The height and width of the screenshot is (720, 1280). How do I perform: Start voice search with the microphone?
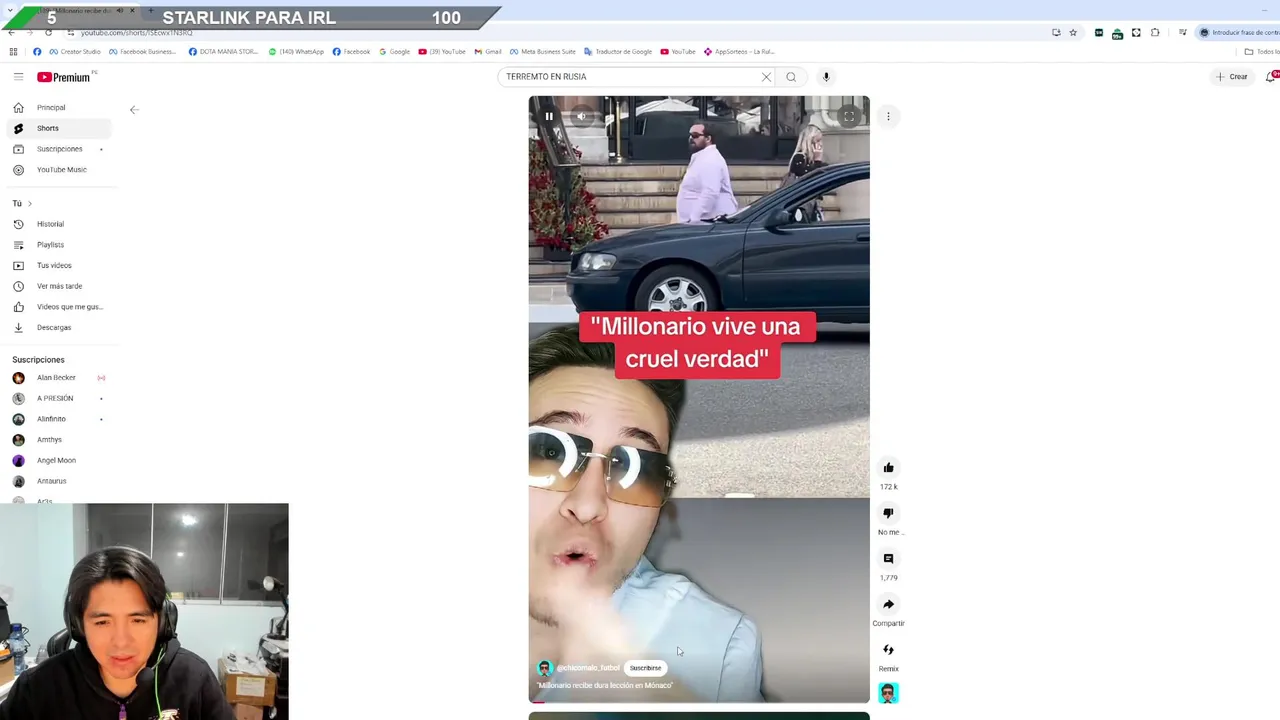tap(826, 77)
